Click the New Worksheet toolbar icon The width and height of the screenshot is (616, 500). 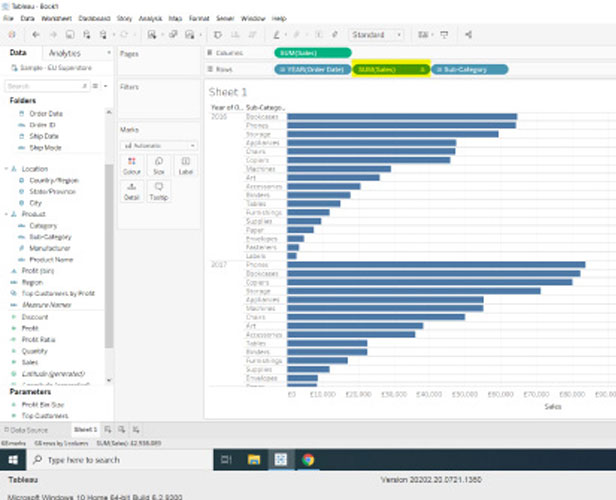tap(152, 35)
